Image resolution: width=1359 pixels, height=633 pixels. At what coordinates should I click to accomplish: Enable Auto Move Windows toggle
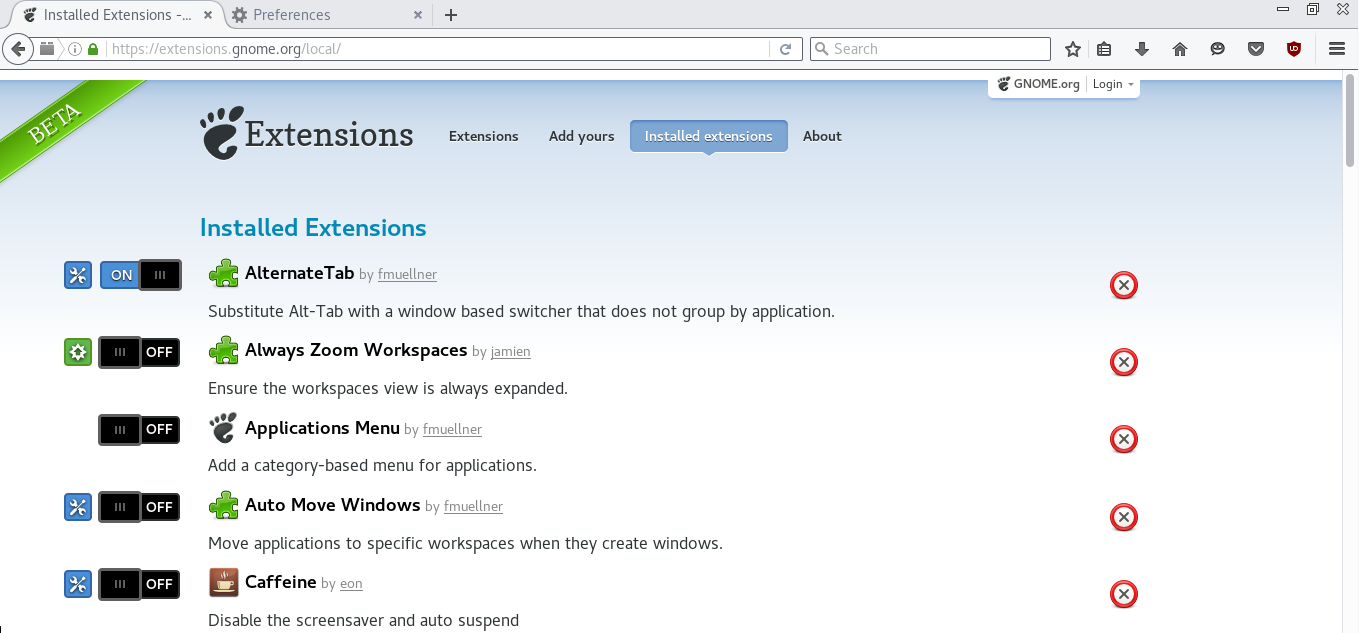click(139, 507)
